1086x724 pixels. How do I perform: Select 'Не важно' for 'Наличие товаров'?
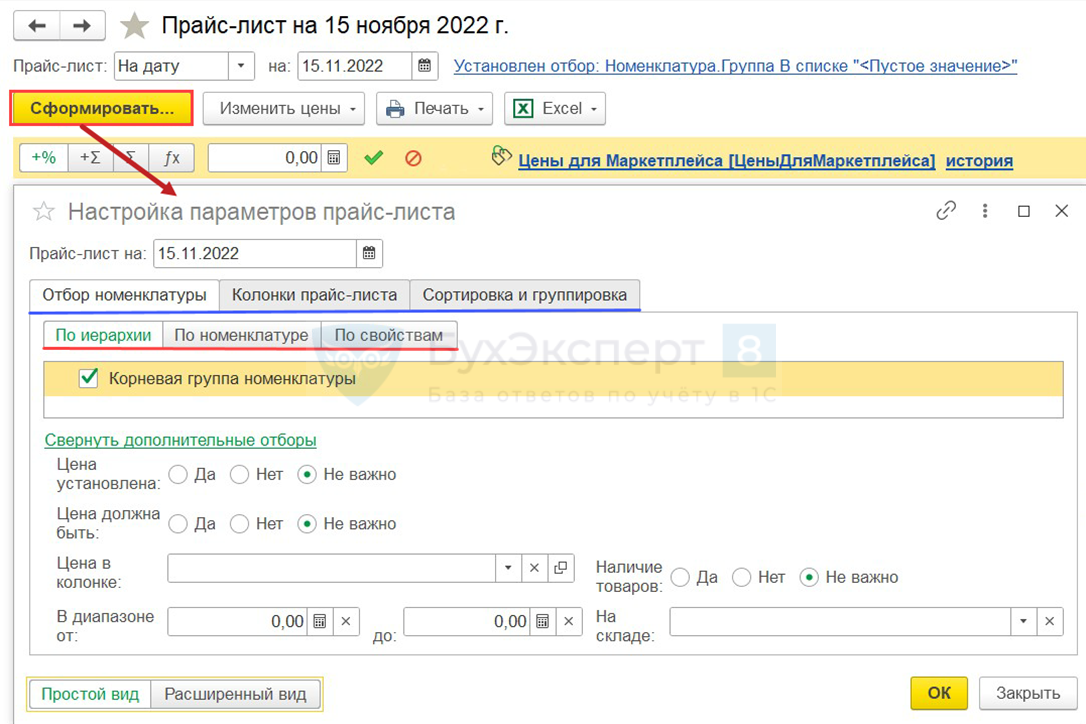[809, 577]
